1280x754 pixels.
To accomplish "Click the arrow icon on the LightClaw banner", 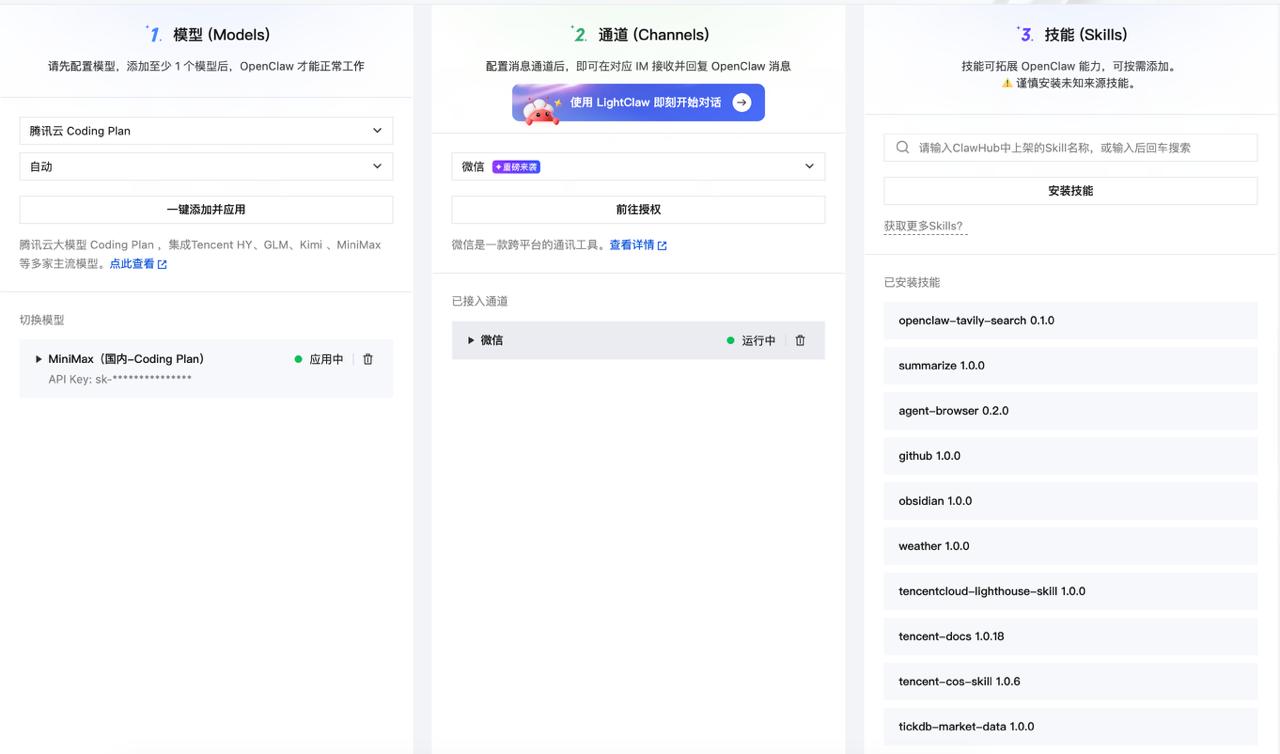I will pos(741,102).
